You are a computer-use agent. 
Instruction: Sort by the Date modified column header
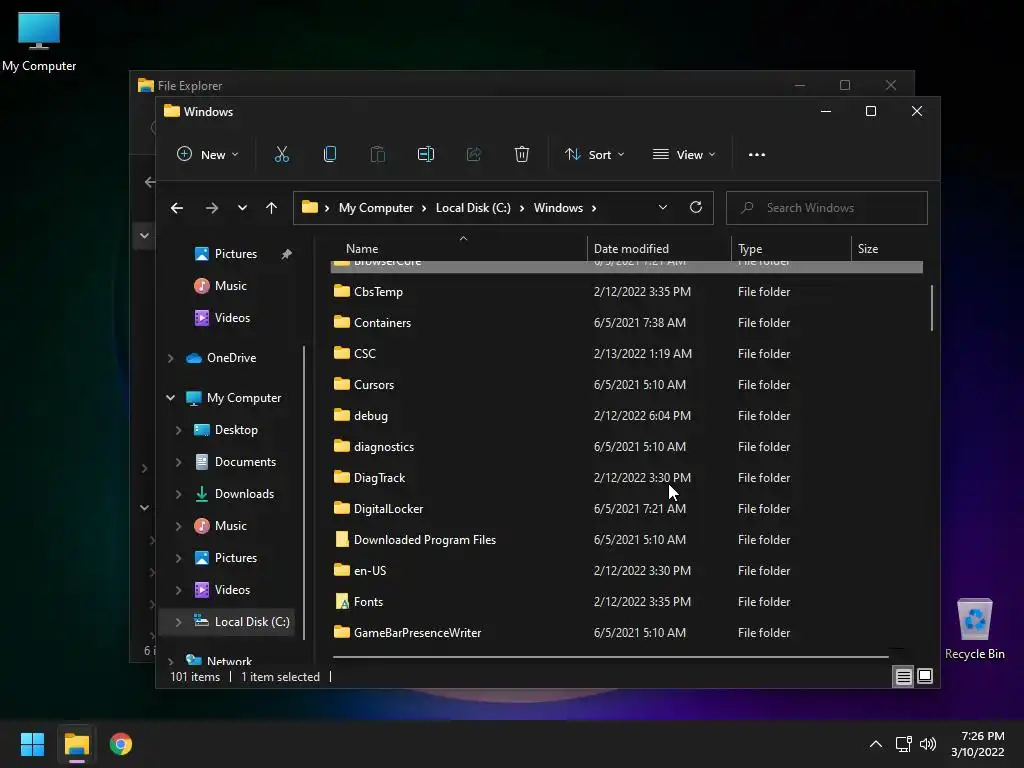pos(631,249)
